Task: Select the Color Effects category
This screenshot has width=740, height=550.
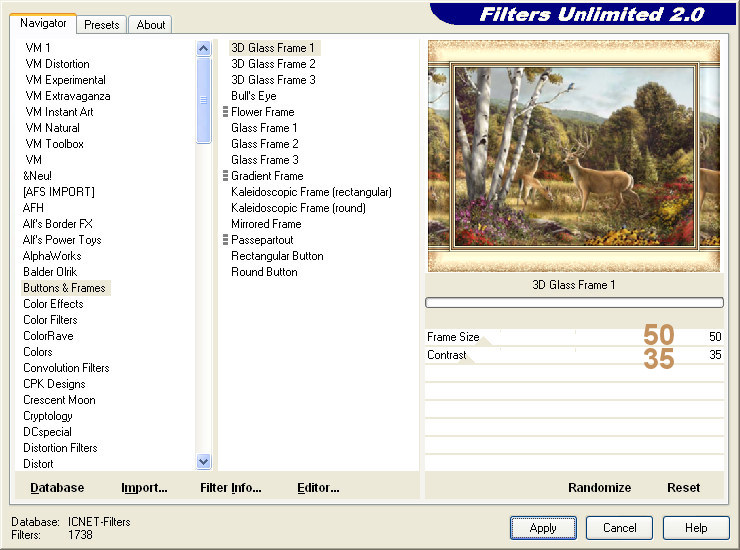Action: coord(53,305)
